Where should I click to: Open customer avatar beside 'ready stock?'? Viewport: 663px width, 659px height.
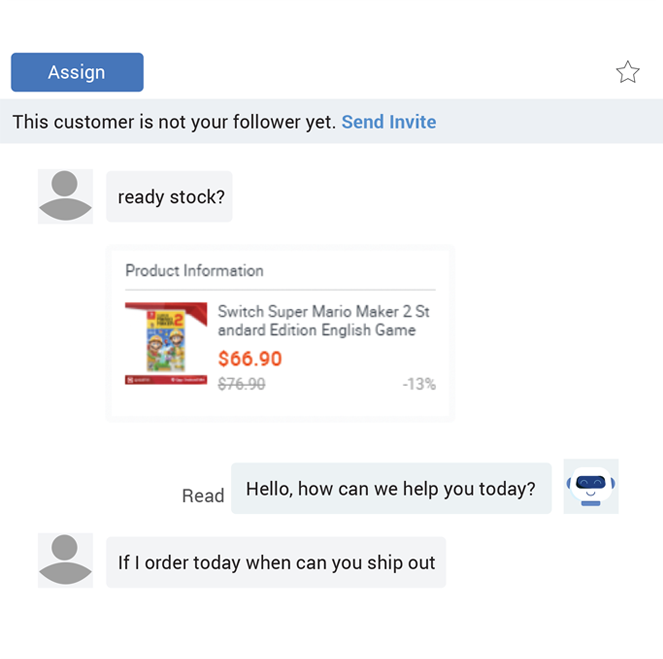click(65, 196)
